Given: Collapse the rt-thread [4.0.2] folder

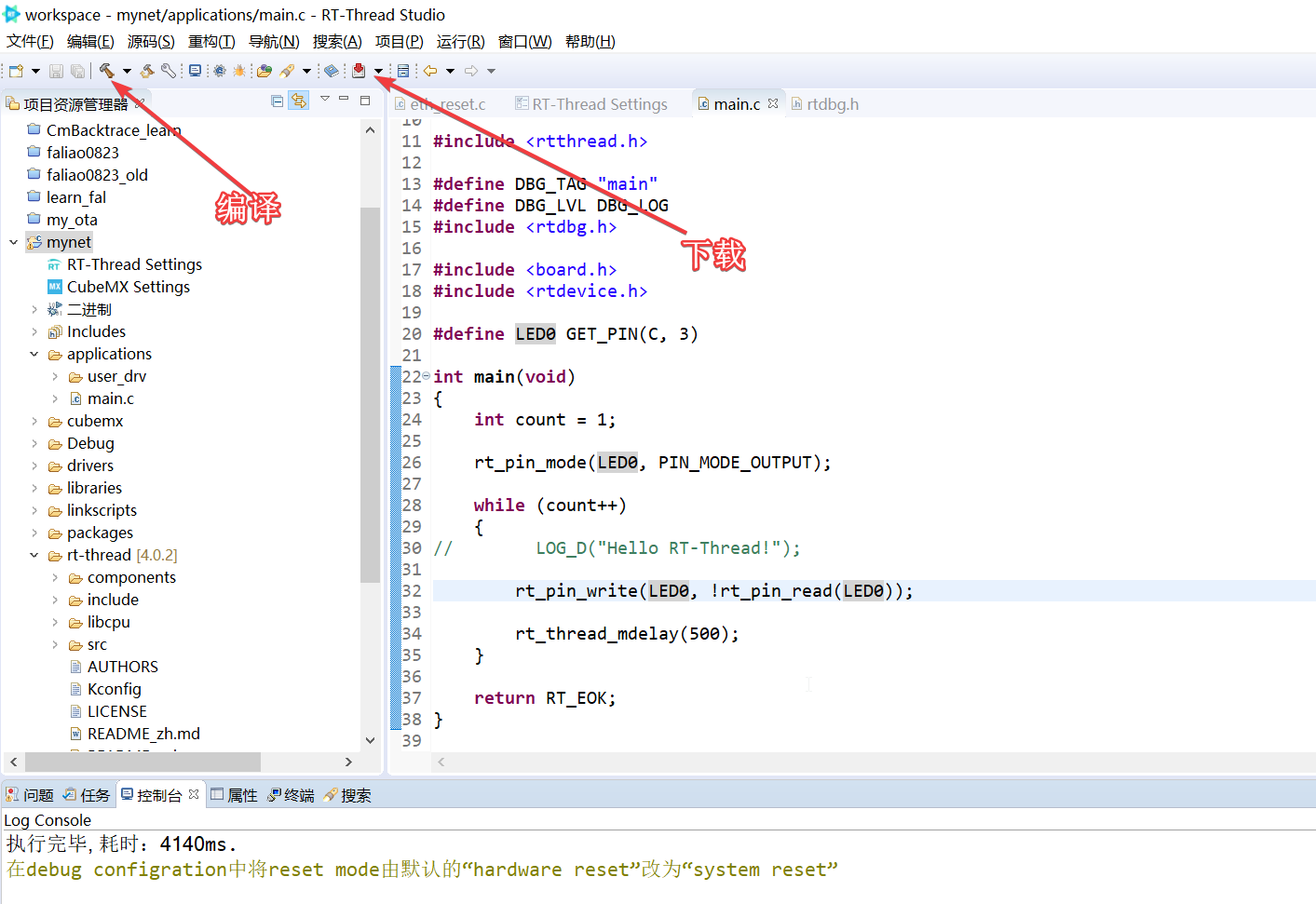Looking at the screenshot, I should click(x=34, y=554).
